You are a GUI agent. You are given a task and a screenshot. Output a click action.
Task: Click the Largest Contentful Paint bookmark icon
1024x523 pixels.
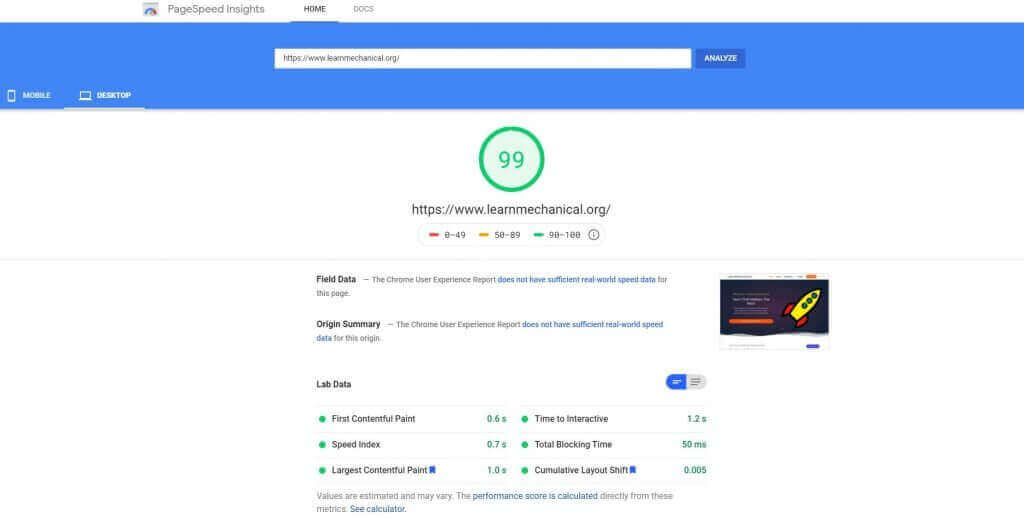pyautogui.click(x=432, y=470)
